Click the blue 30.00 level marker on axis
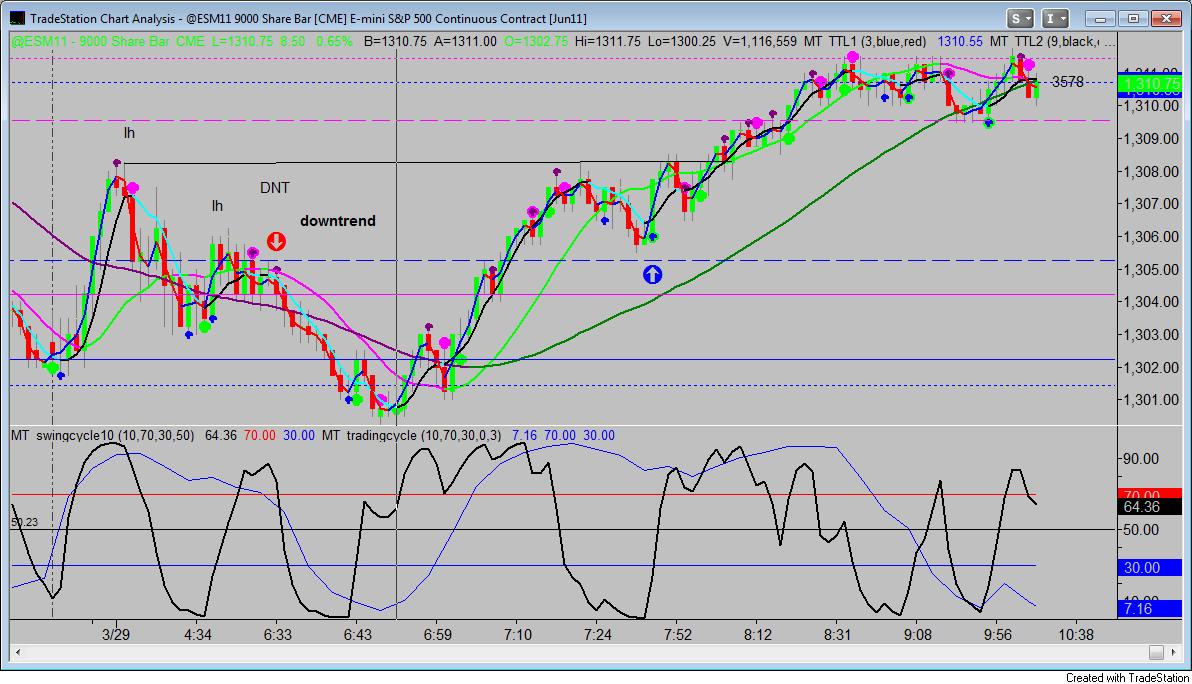 point(1151,568)
